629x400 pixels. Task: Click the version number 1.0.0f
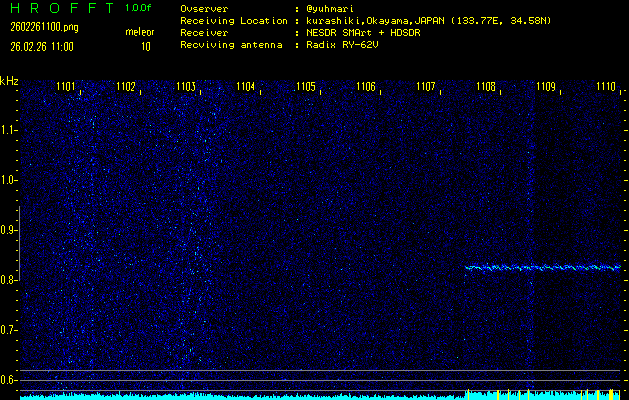coord(140,8)
